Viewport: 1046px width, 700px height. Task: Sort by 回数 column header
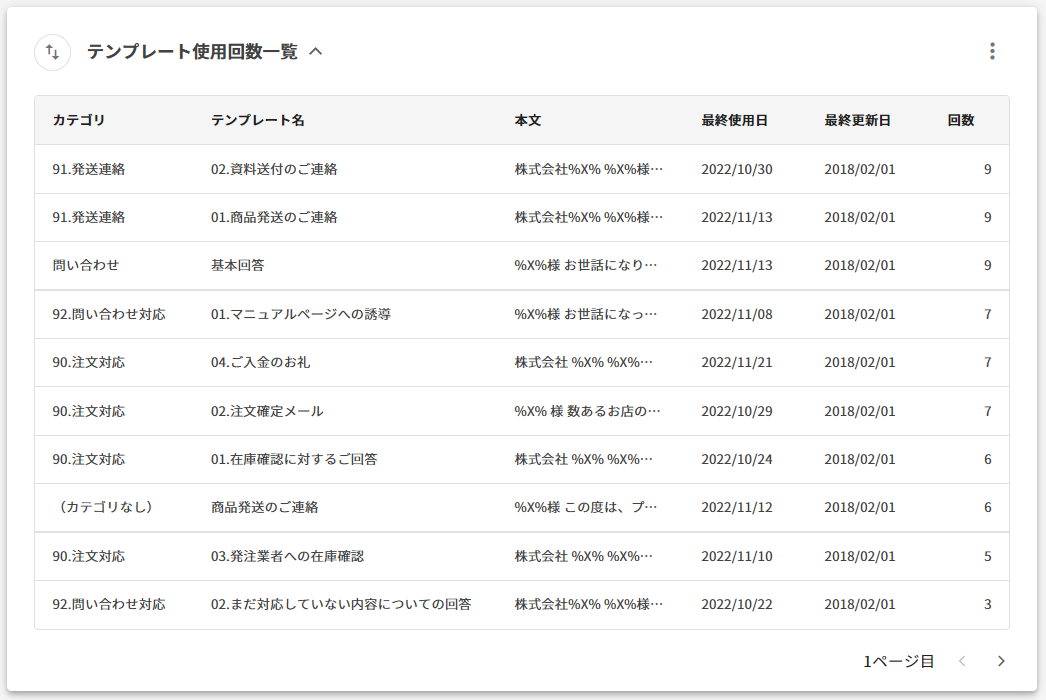(x=961, y=120)
